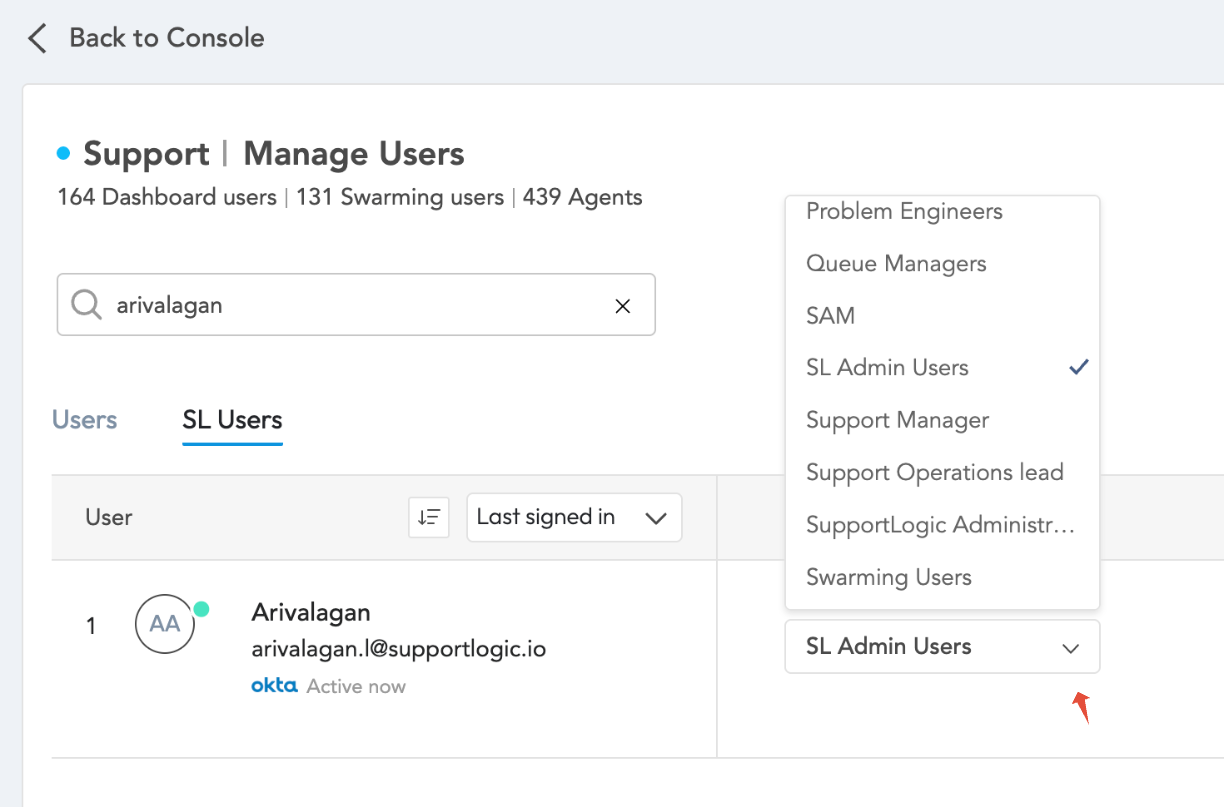Select Queue Managers role option
This screenshot has height=807, width=1224.
pyautogui.click(x=896, y=264)
